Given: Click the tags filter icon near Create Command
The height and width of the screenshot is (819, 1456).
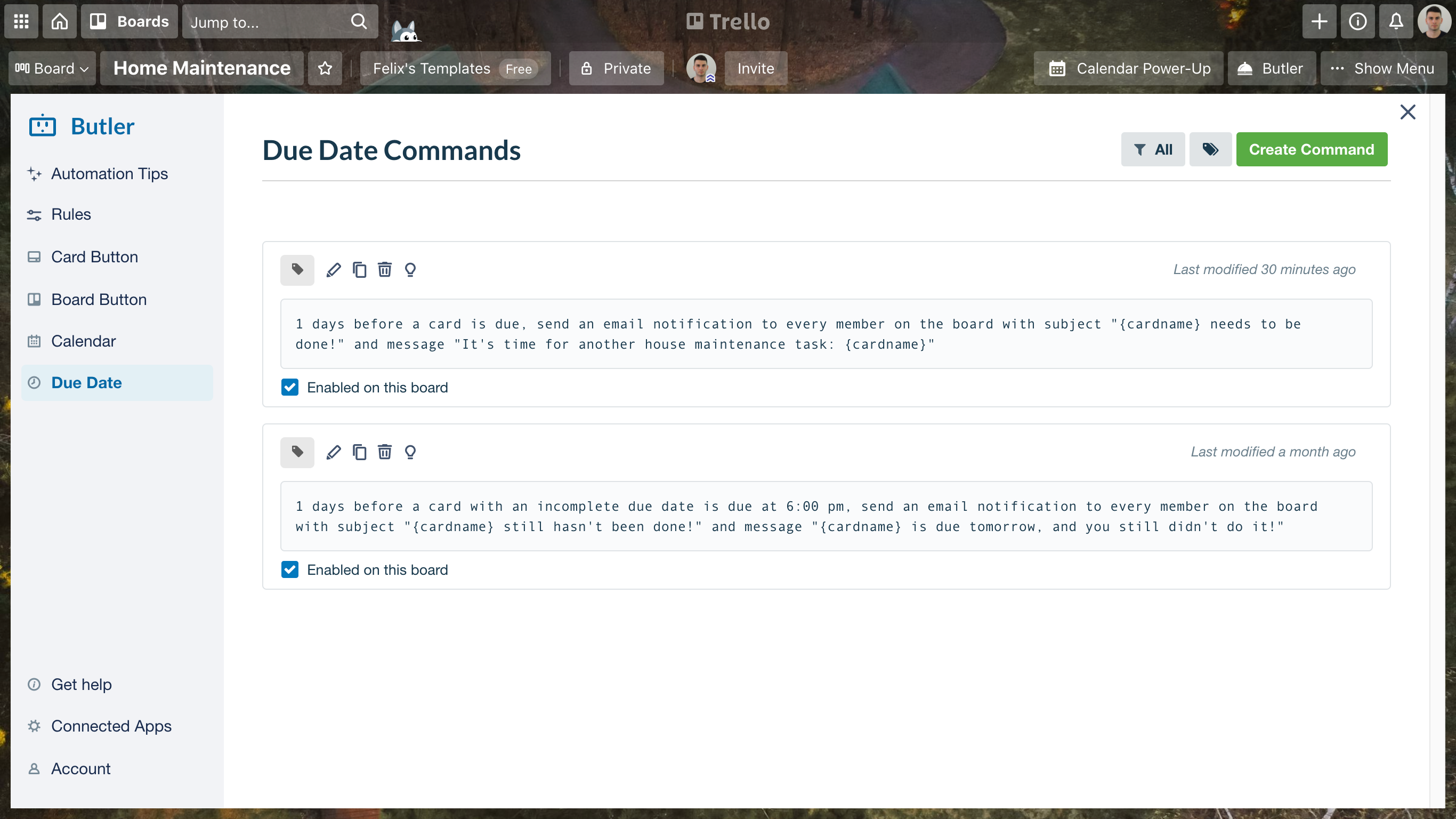Looking at the screenshot, I should pos(1210,149).
